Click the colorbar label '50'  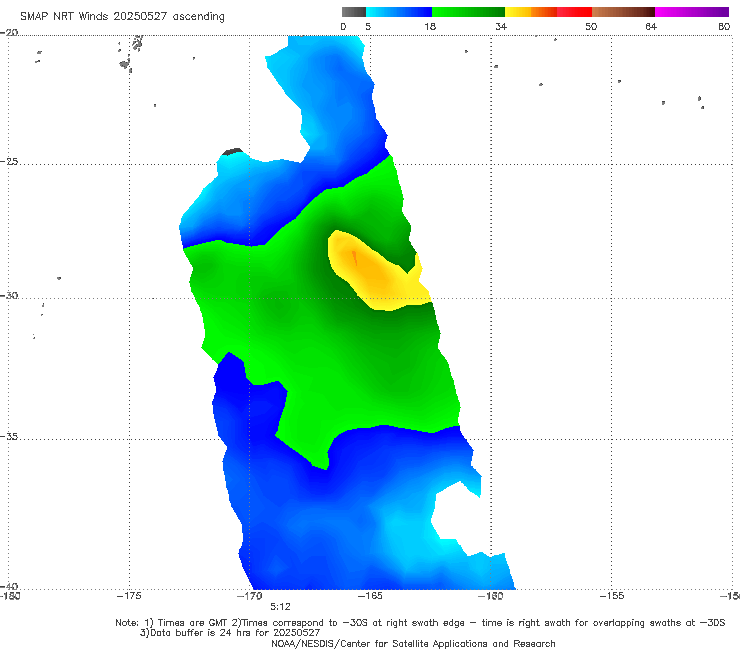click(591, 26)
